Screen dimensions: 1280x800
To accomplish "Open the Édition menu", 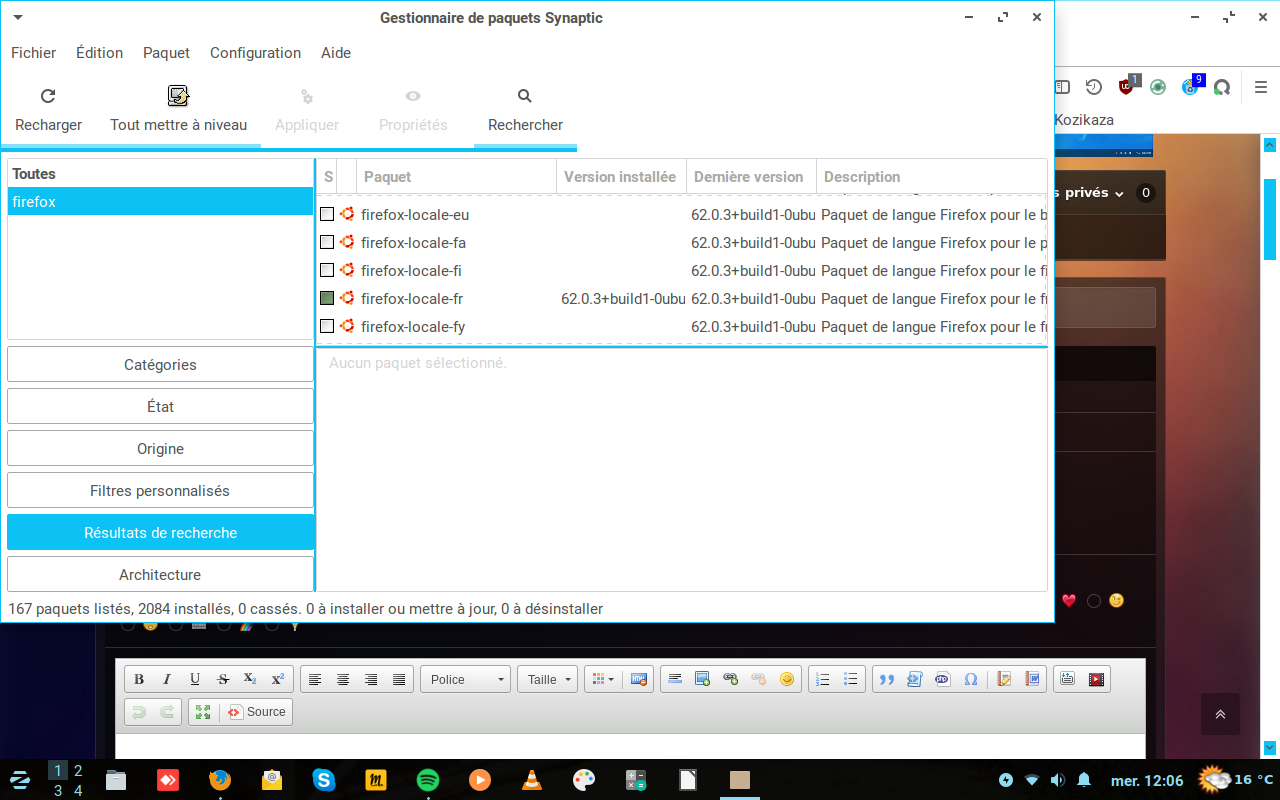I will (99, 53).
